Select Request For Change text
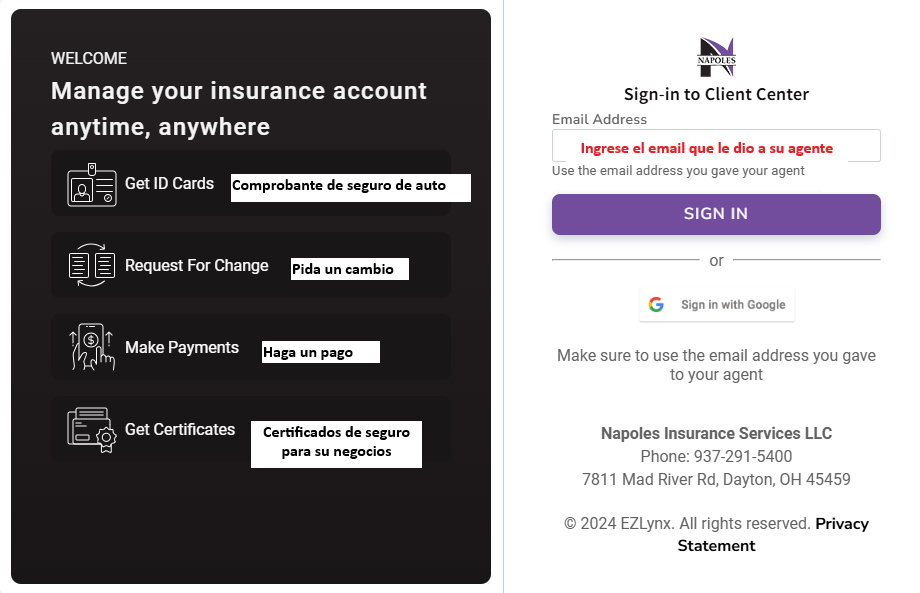 pyautogui.click(x=197, y=266)
